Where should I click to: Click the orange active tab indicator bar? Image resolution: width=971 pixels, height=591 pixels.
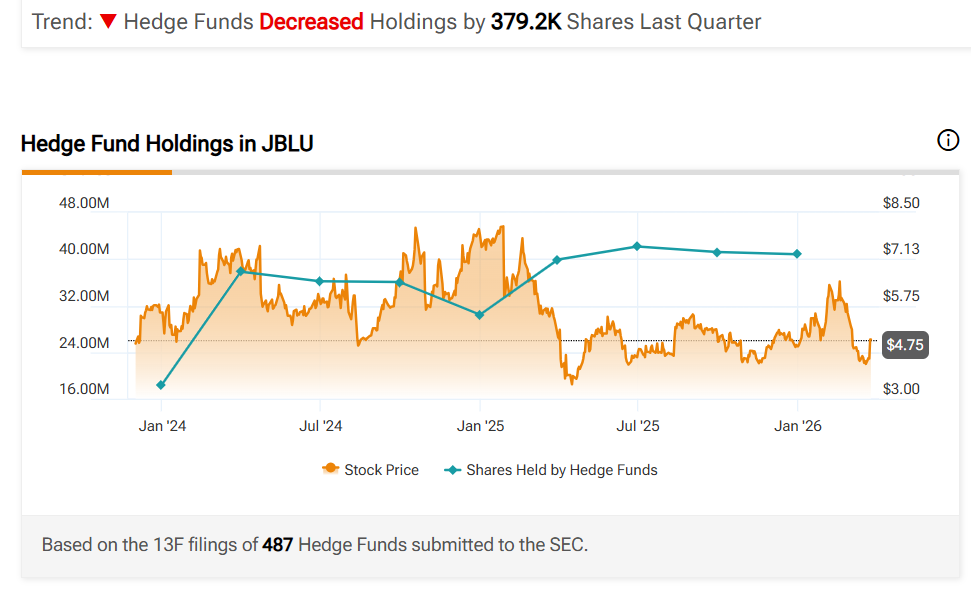(97, 172)
